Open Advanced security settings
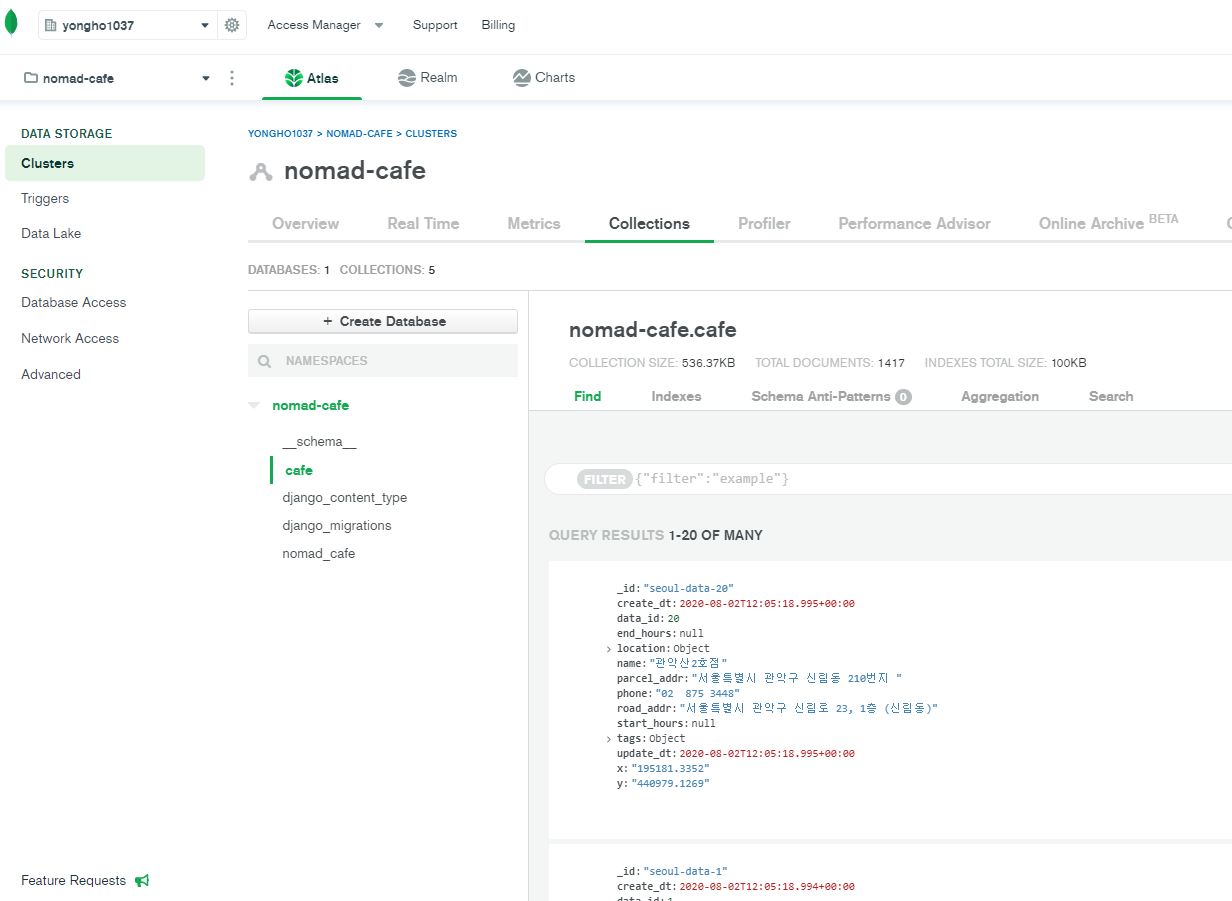Viewport: 1232px width, 901px height. pos(51,374)
